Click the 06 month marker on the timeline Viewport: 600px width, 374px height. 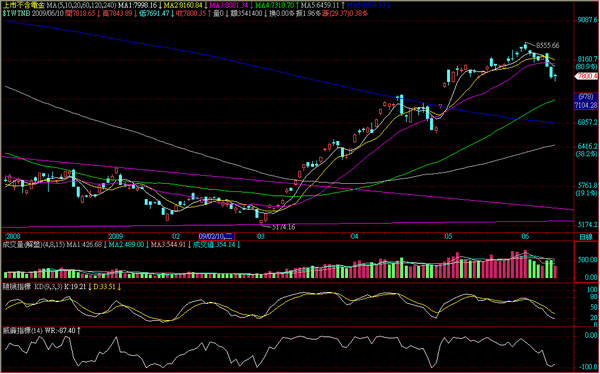[525, 236]
